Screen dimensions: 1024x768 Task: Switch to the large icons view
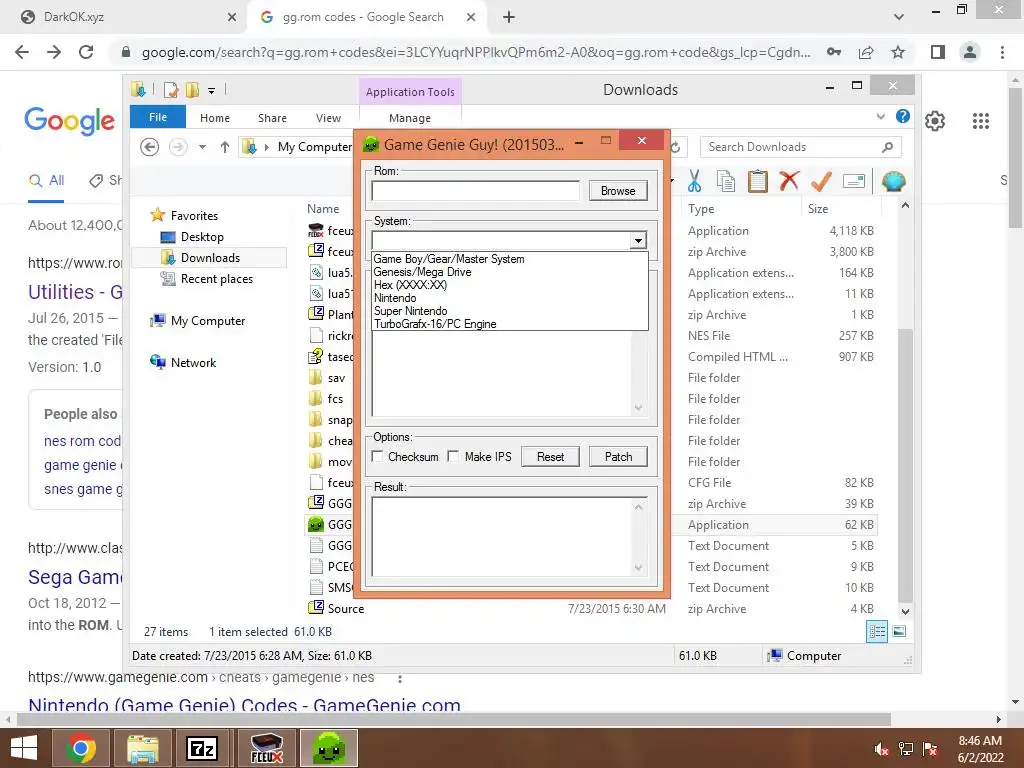[899, 632]
